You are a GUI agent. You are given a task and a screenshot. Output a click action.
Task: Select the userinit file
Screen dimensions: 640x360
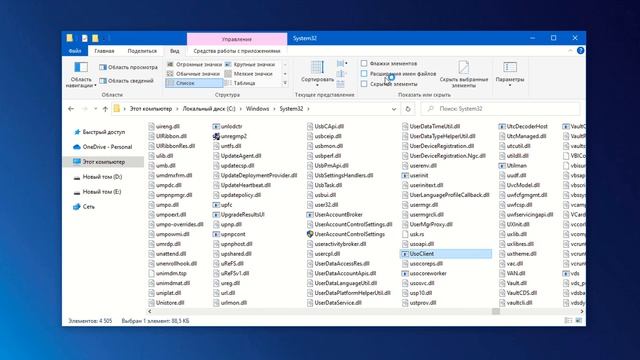[415, 176]
